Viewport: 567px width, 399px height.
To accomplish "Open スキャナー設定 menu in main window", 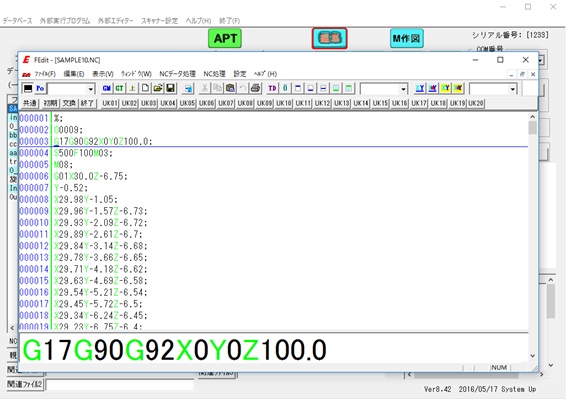I will point(159,21).
